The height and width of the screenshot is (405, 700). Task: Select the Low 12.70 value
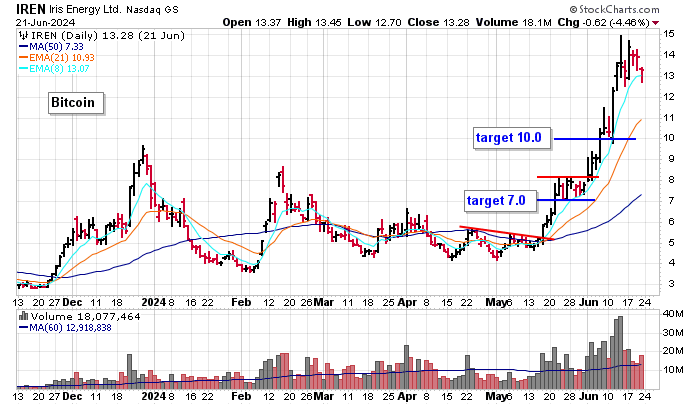click(374, 22)
